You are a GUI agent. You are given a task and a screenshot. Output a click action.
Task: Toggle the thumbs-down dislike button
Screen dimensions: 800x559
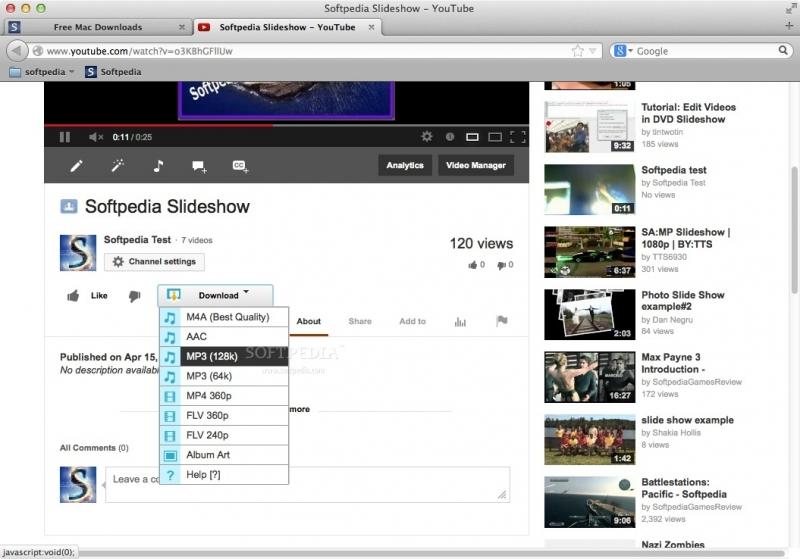(x=134, y=296)
